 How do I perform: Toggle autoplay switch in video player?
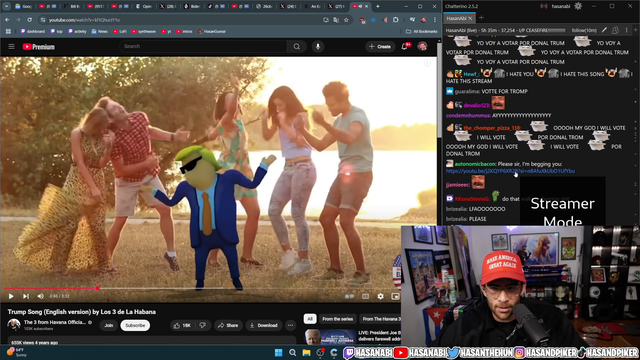click(x=349, y=296)
